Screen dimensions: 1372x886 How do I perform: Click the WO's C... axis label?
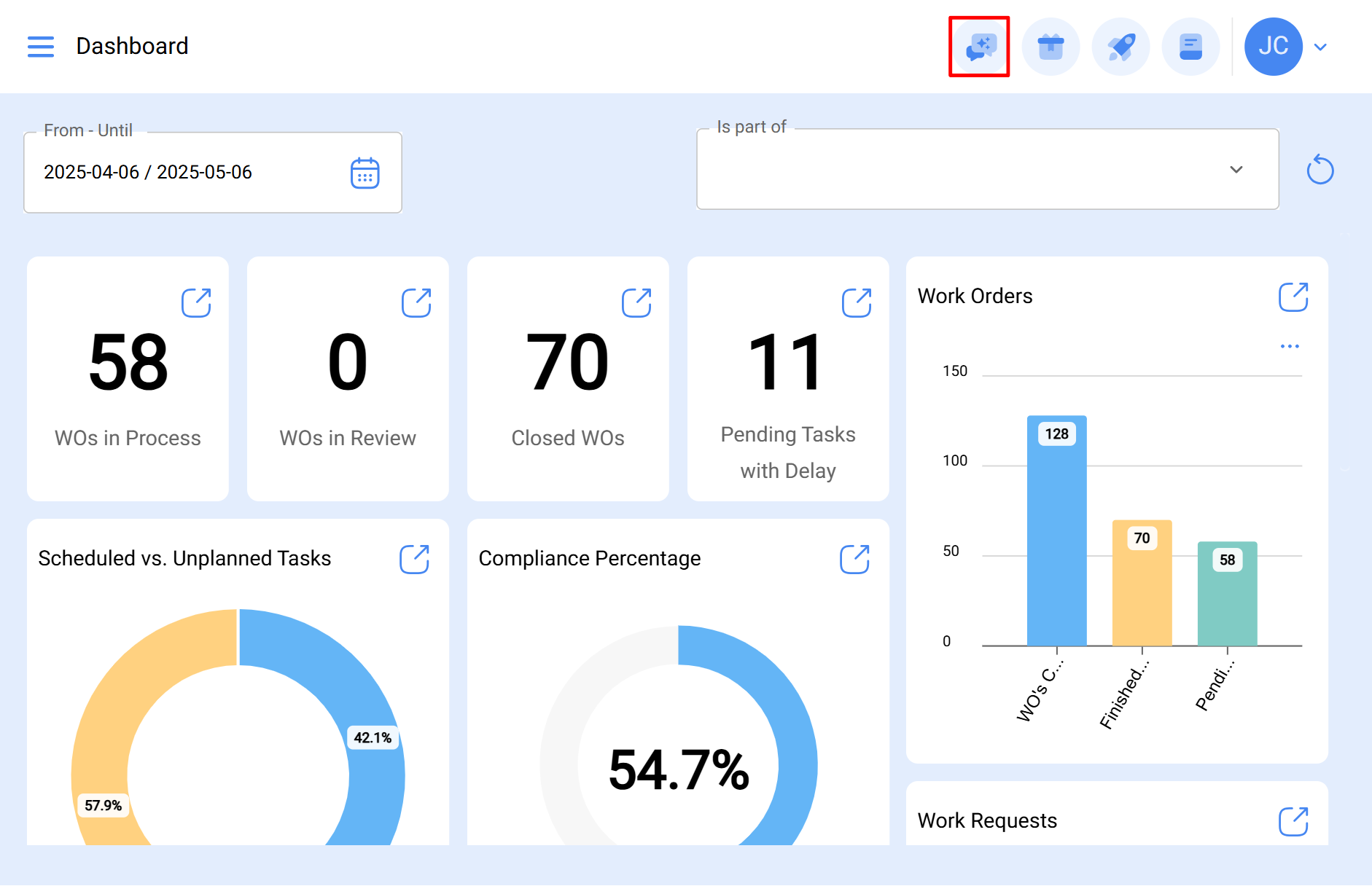(x=1040, y=690)
